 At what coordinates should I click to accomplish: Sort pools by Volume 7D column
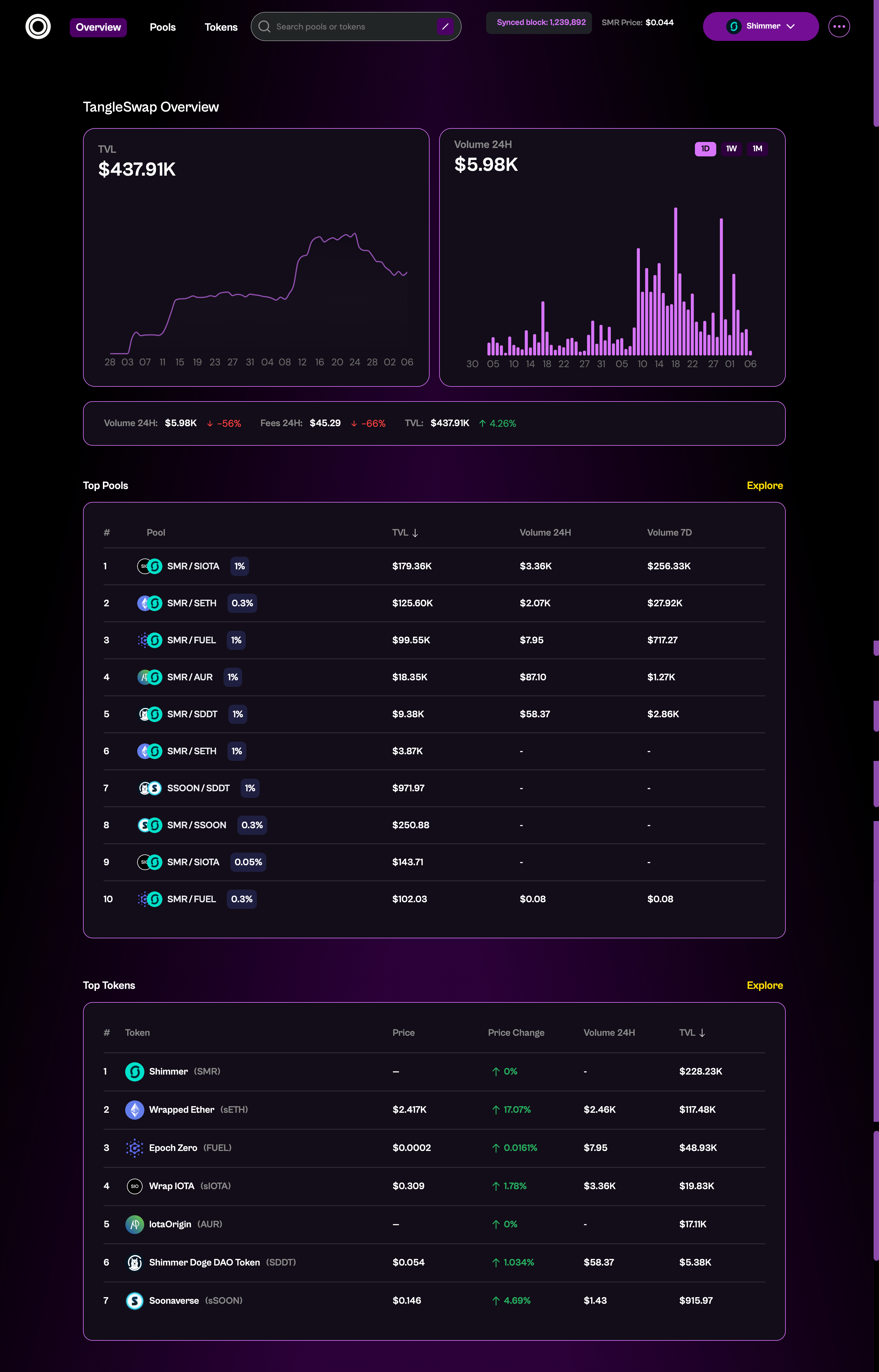[x=670, y=532]
